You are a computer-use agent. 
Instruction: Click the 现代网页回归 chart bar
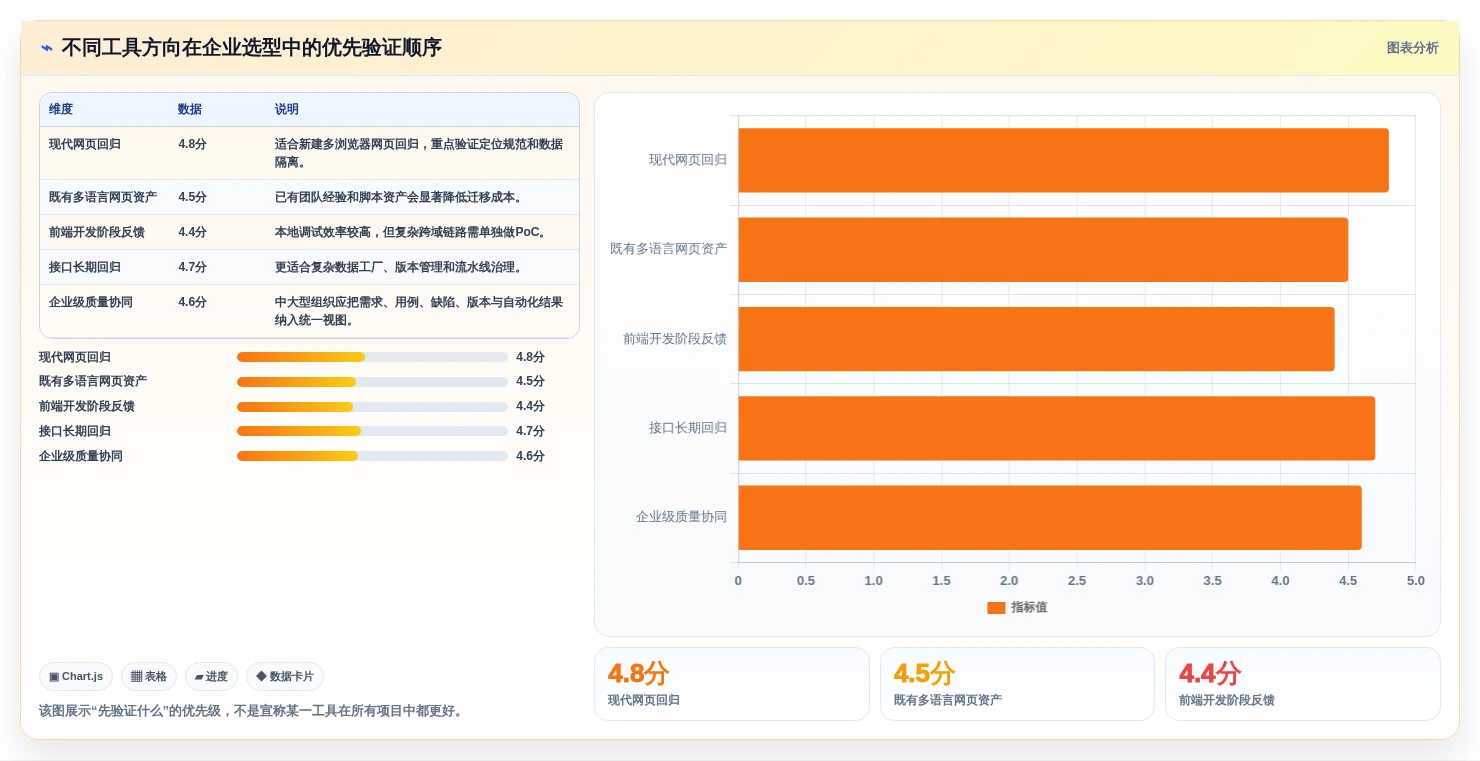click(1063, 160)
